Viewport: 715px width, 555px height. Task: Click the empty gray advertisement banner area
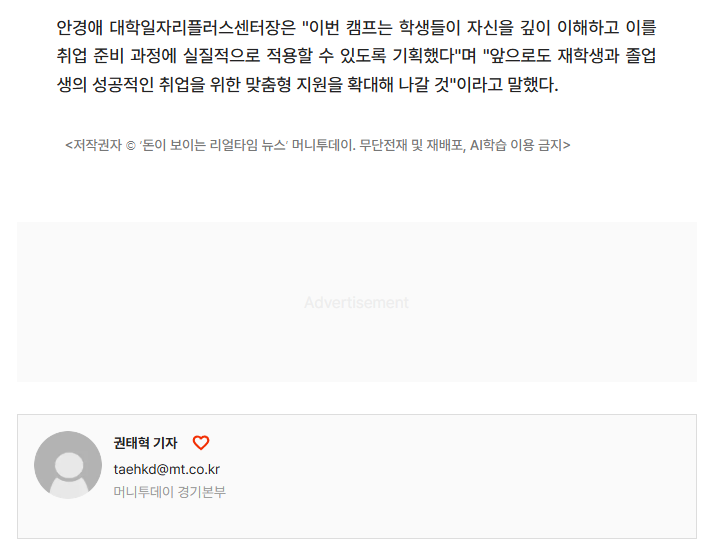click(357, 302)
